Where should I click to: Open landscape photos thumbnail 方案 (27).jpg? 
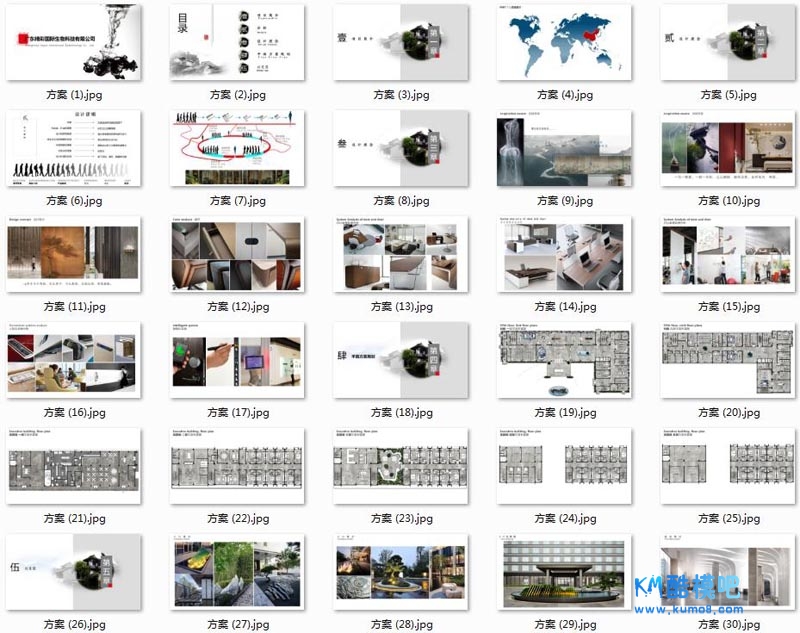(237, 572)
